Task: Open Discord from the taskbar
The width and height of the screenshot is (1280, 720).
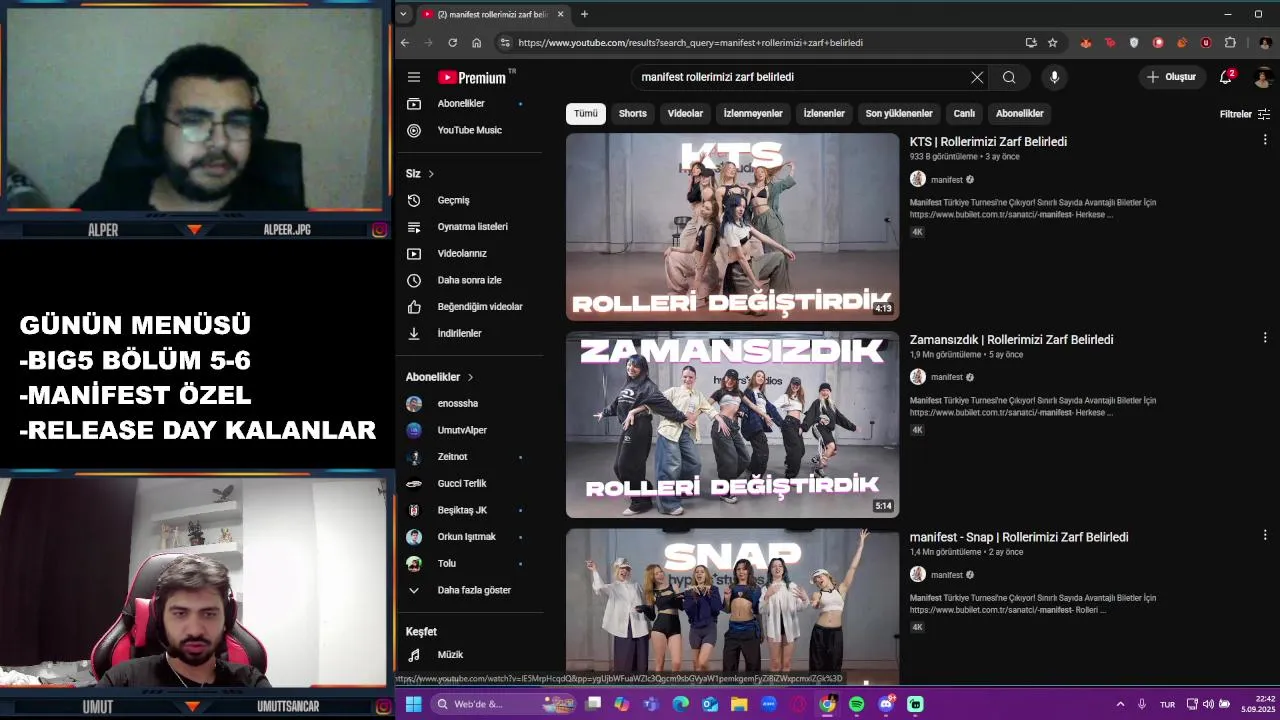Action: (886, 704)
